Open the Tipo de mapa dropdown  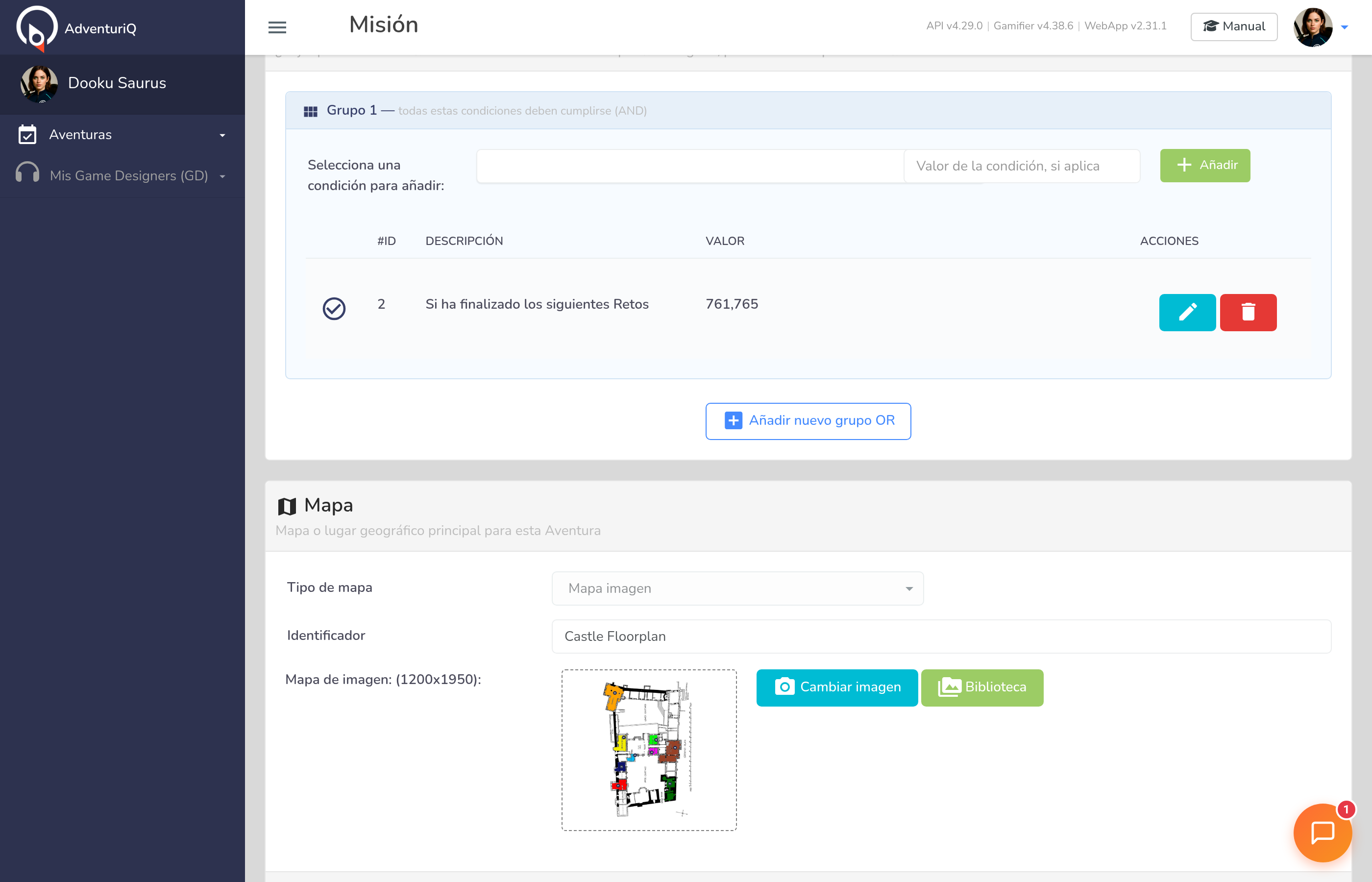tap(737, 588)
